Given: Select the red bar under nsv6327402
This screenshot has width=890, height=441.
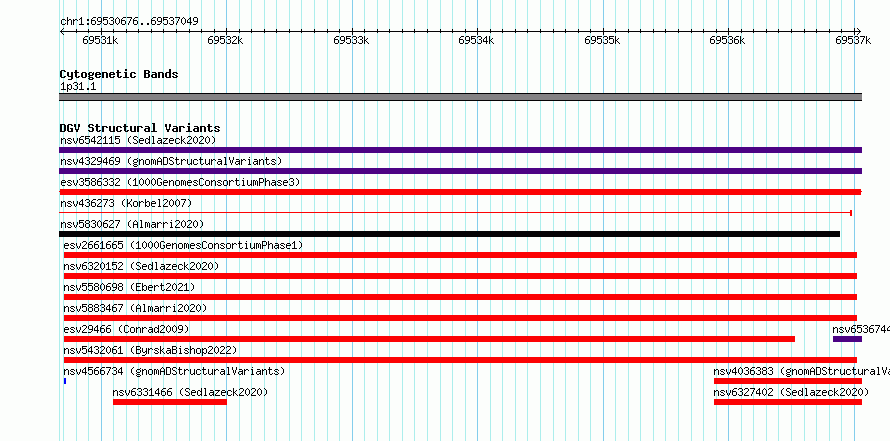Looking at the screenshot, I should pyautogui.click(x=788, y=402).
